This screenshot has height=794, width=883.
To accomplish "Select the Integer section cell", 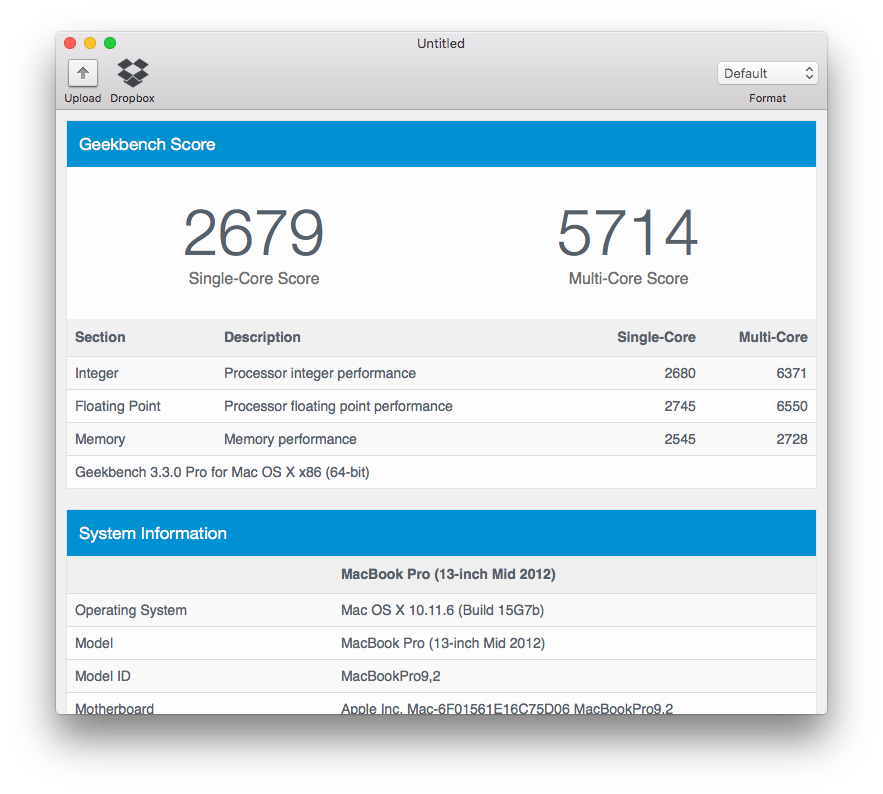I will pyautogui.click(x=97, y=373).
